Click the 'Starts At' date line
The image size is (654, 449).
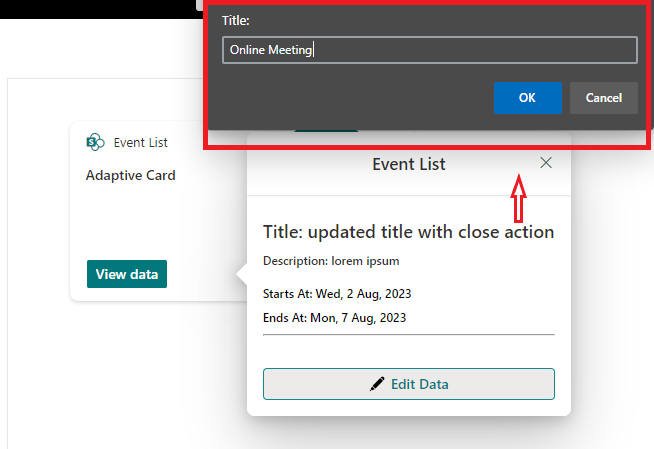(x=337, y=294)
